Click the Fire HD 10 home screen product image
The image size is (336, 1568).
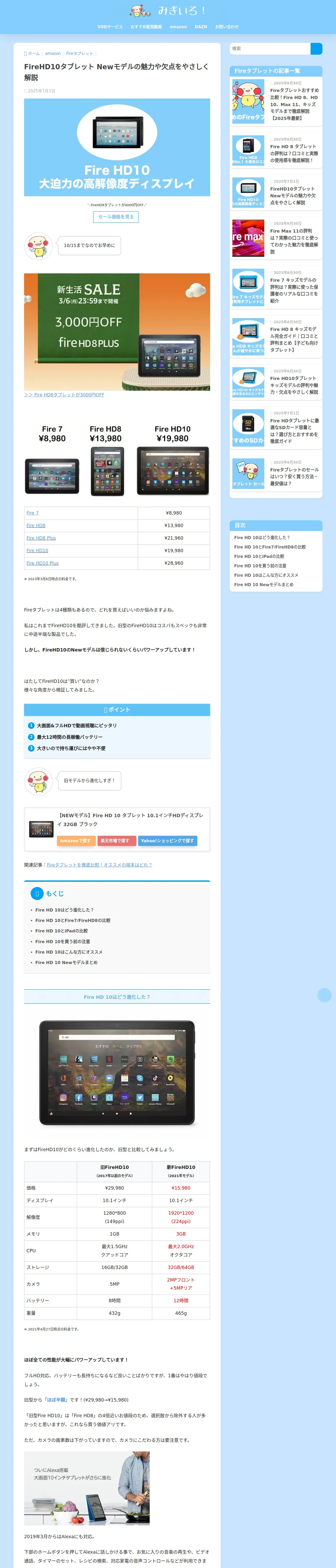pos(117,1073)
